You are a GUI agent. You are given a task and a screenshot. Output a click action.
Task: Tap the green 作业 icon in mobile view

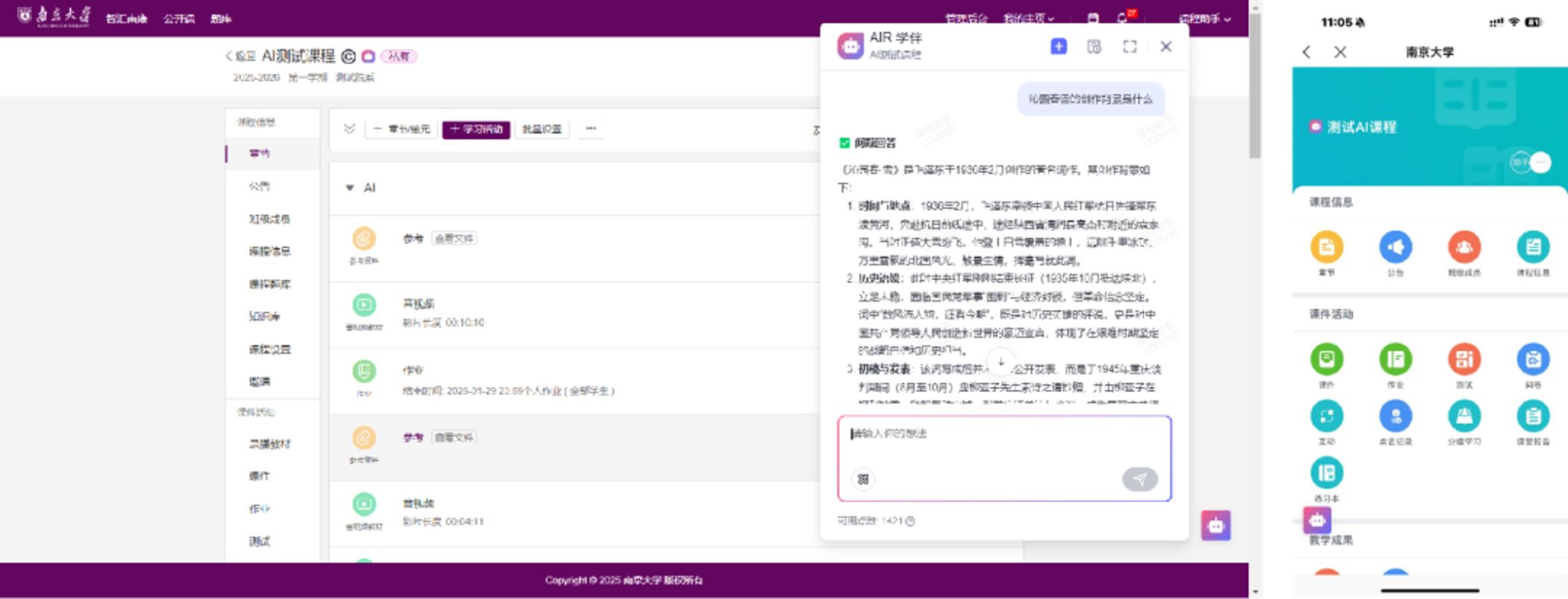coord(1395,360)
